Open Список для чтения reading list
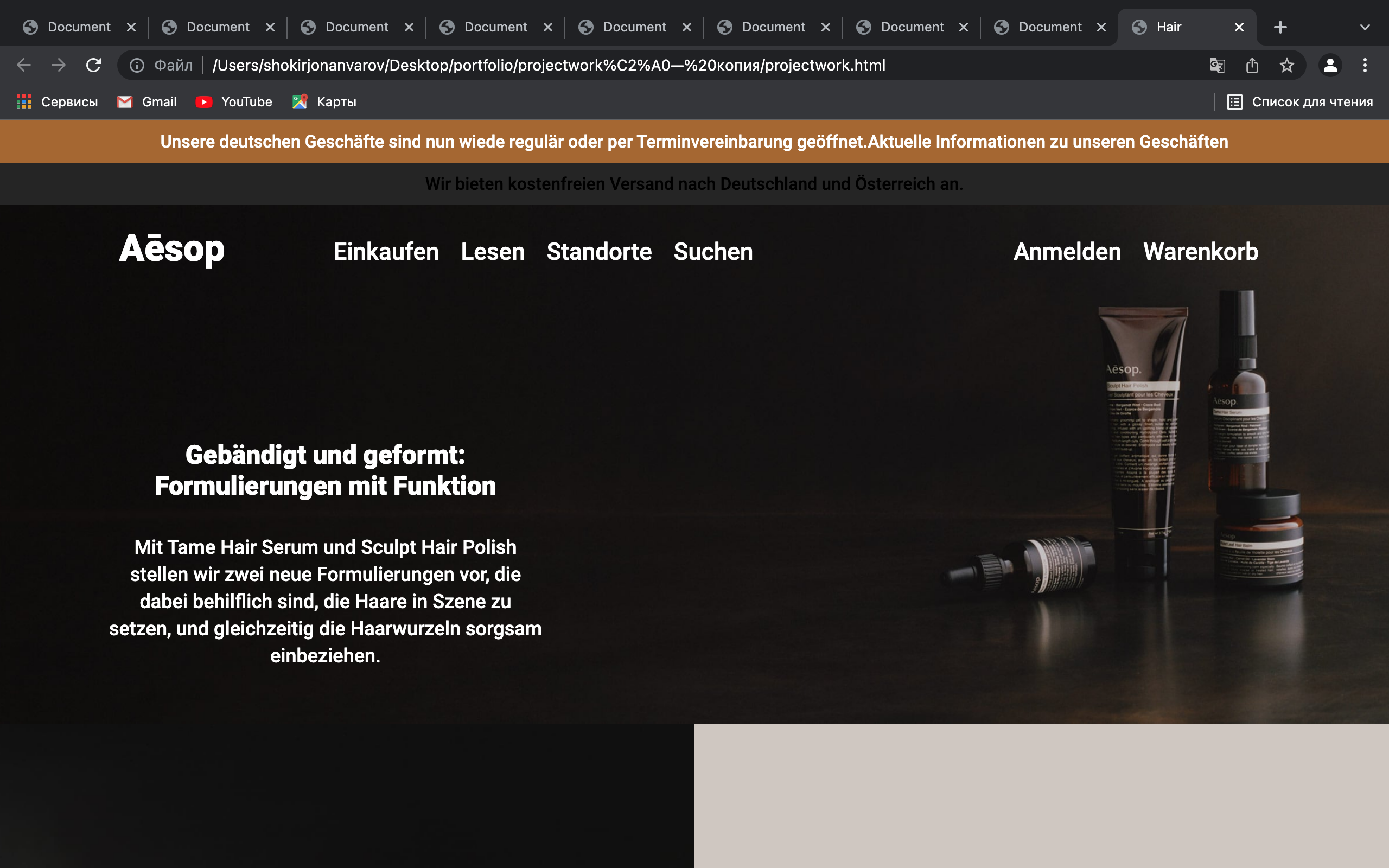 pos(1300,101)
